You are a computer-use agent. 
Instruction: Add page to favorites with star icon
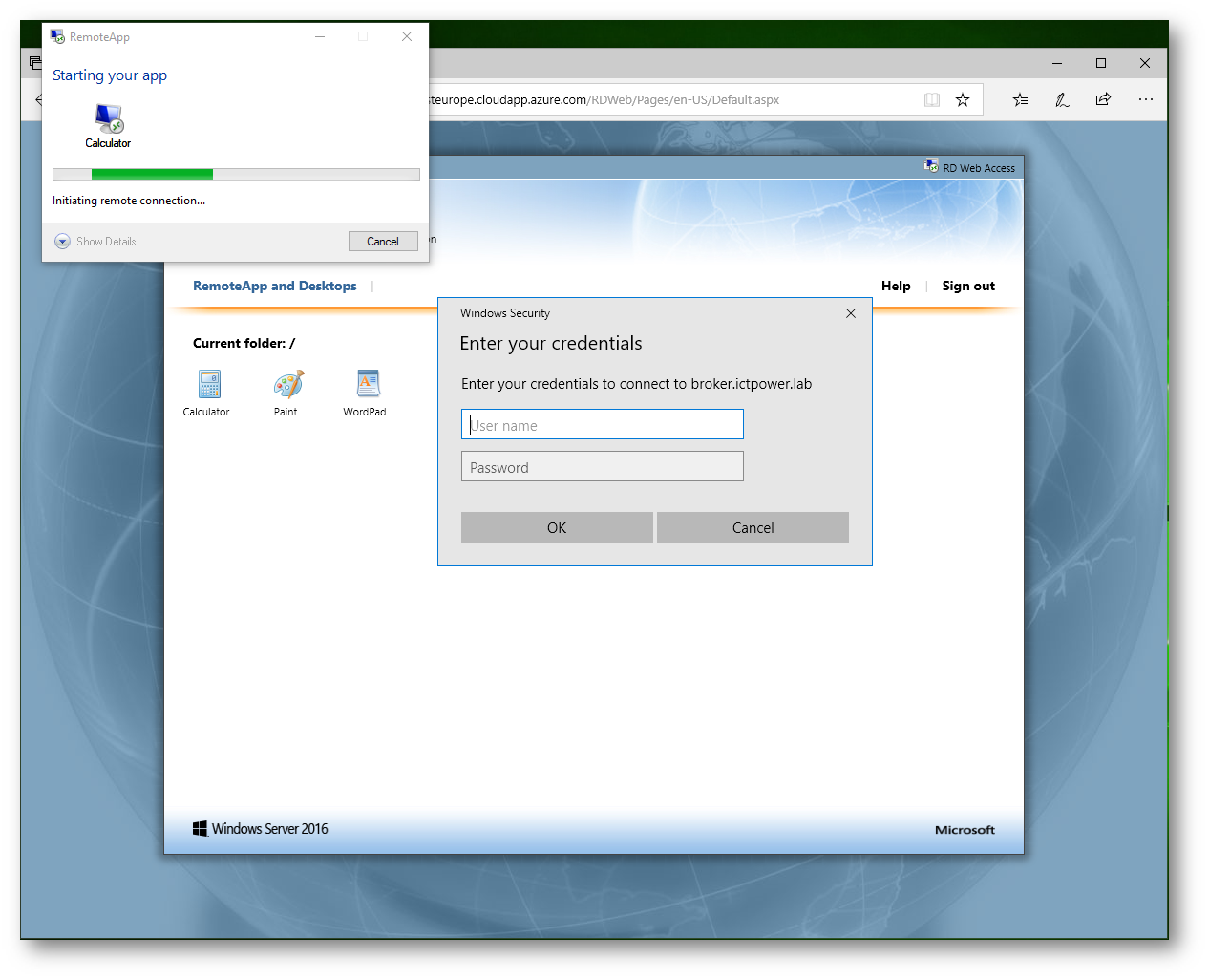pos(963,99)
